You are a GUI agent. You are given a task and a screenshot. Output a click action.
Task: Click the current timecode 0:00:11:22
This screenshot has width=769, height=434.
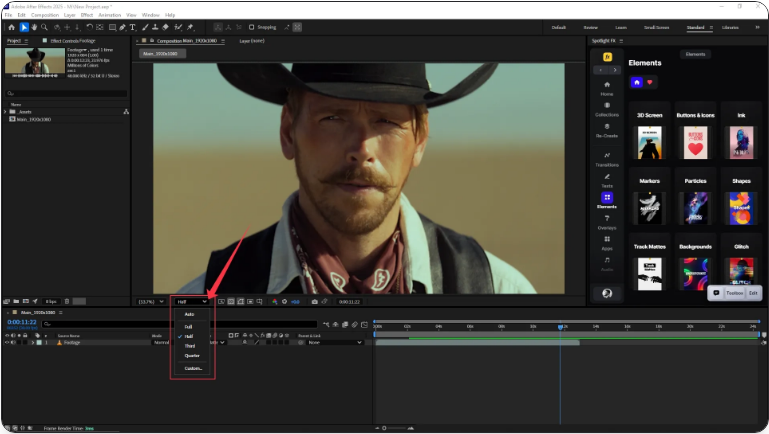pyautogui.click(x=22, y=322)
